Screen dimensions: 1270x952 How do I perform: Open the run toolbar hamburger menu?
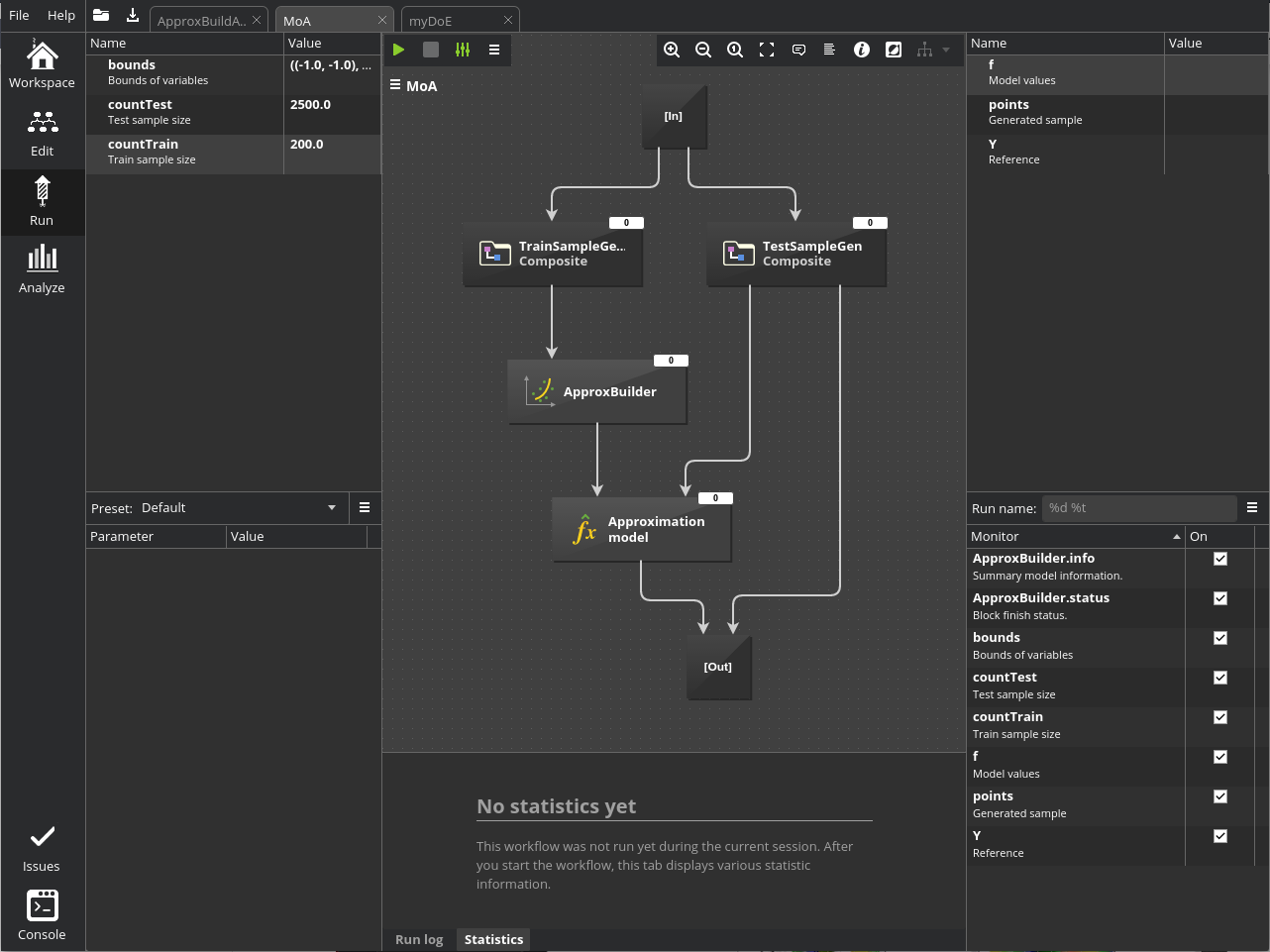point(494,50)
